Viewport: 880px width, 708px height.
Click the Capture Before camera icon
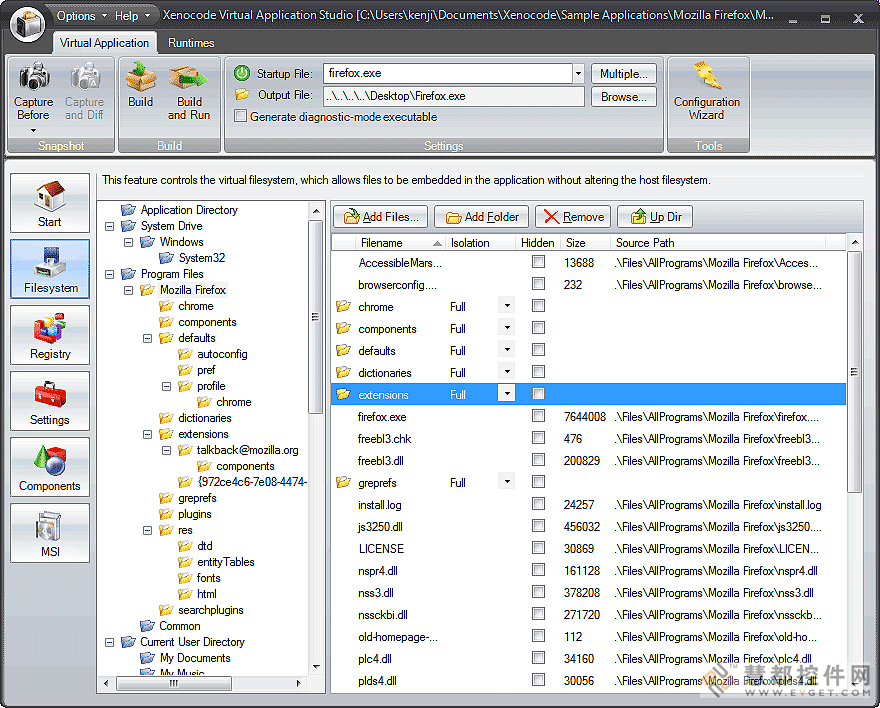(x=34, y=76)
